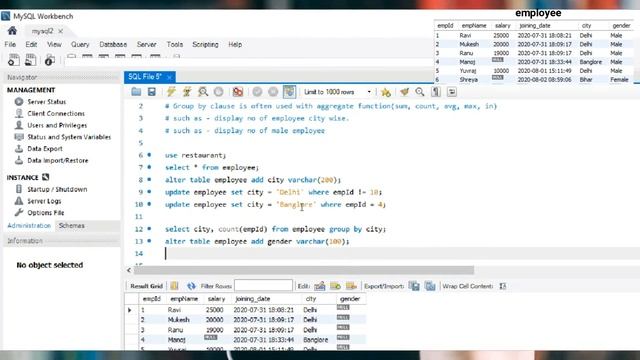
Task: Commit the current transaction
Action: tap(257, 92)
